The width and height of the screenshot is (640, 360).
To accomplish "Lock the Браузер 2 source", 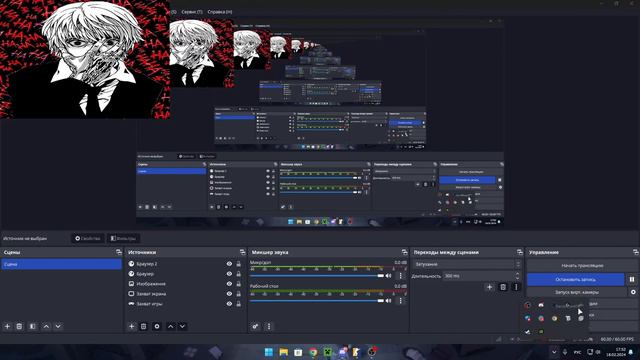I will pyautogui.click(x=239, y=264).
